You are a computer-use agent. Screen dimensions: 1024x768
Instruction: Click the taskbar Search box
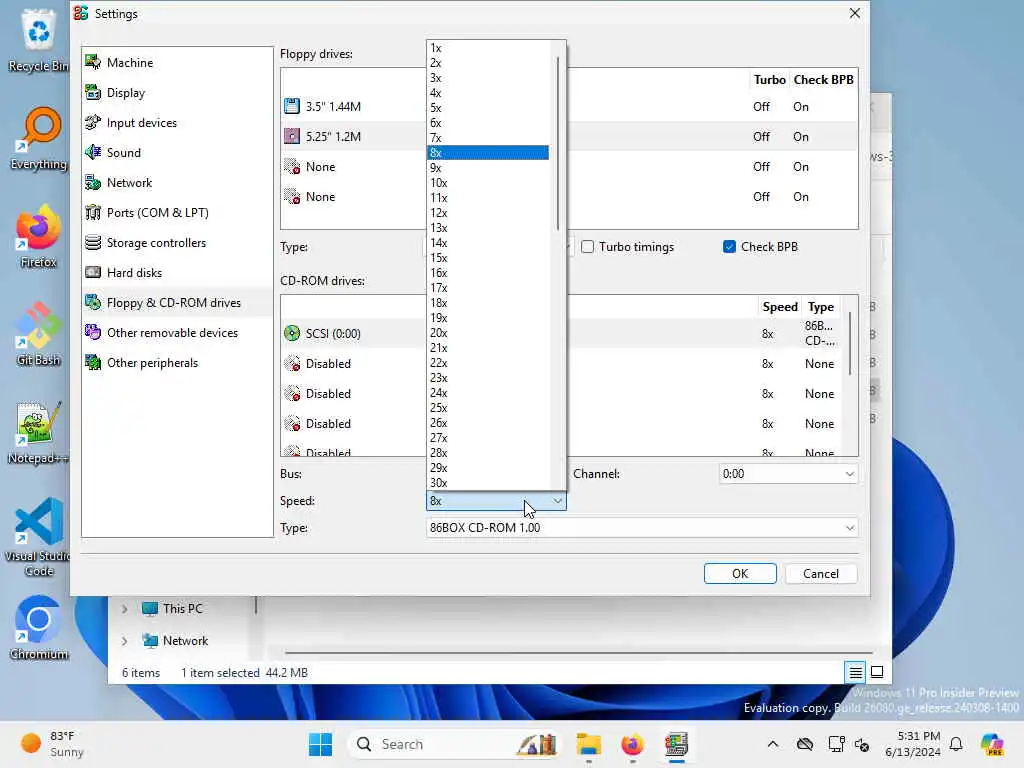point(454,744)
